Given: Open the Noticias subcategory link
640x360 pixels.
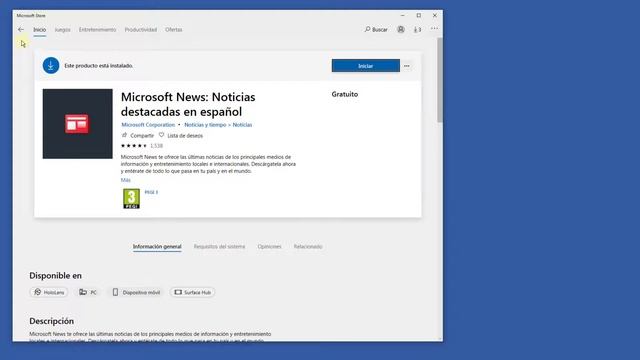Looking at the screenshot, I should 242,125.
